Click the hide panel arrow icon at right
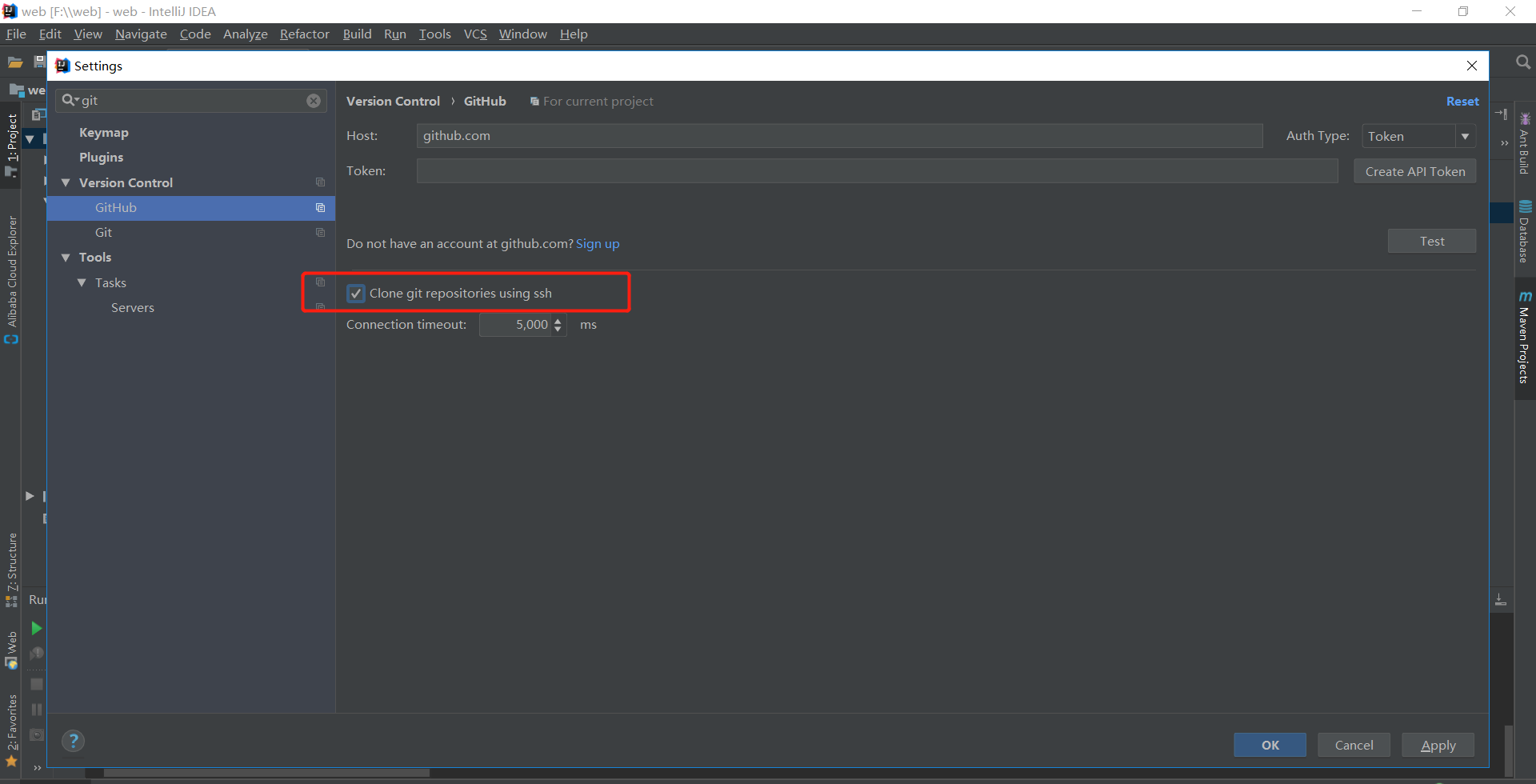 (1501, 114)
